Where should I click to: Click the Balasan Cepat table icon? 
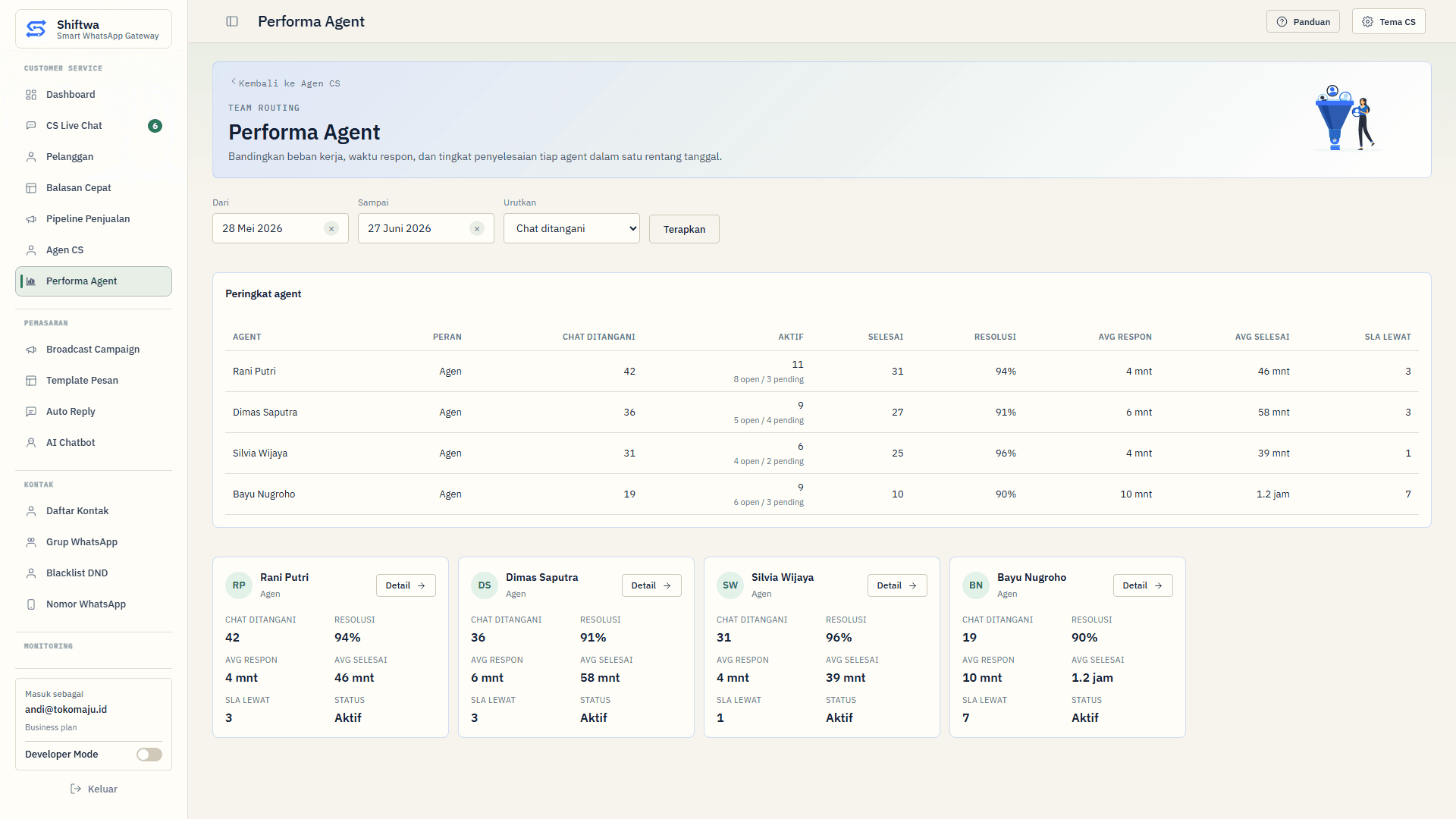31,188
